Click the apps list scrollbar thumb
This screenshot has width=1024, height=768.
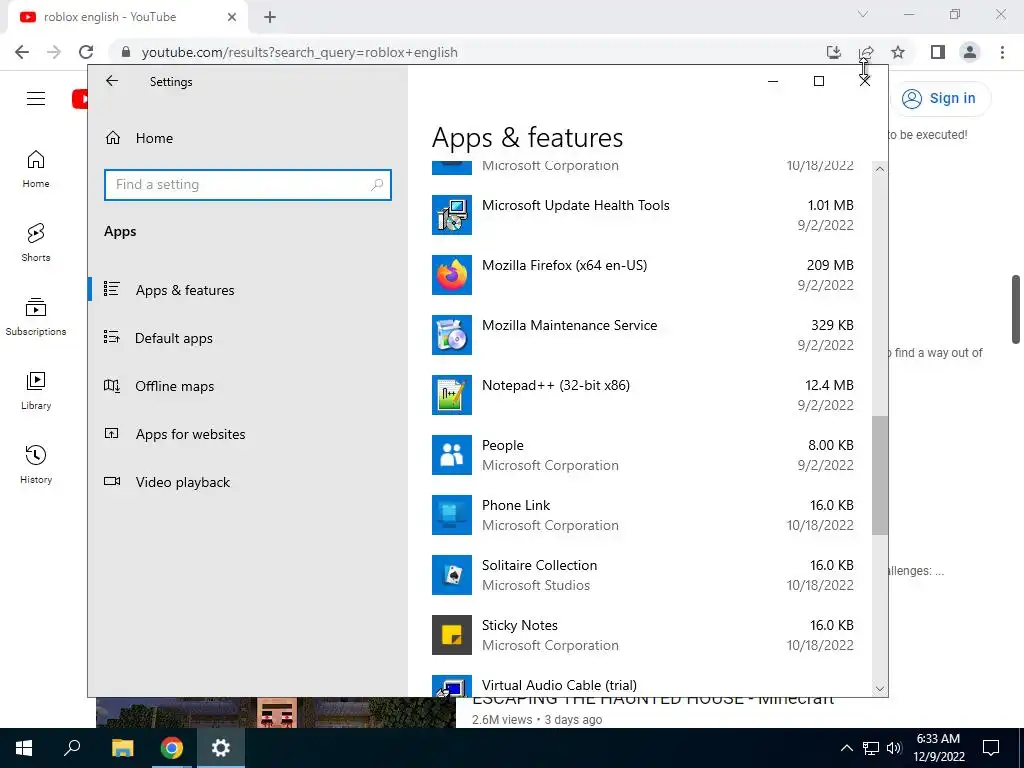(880, 475)
